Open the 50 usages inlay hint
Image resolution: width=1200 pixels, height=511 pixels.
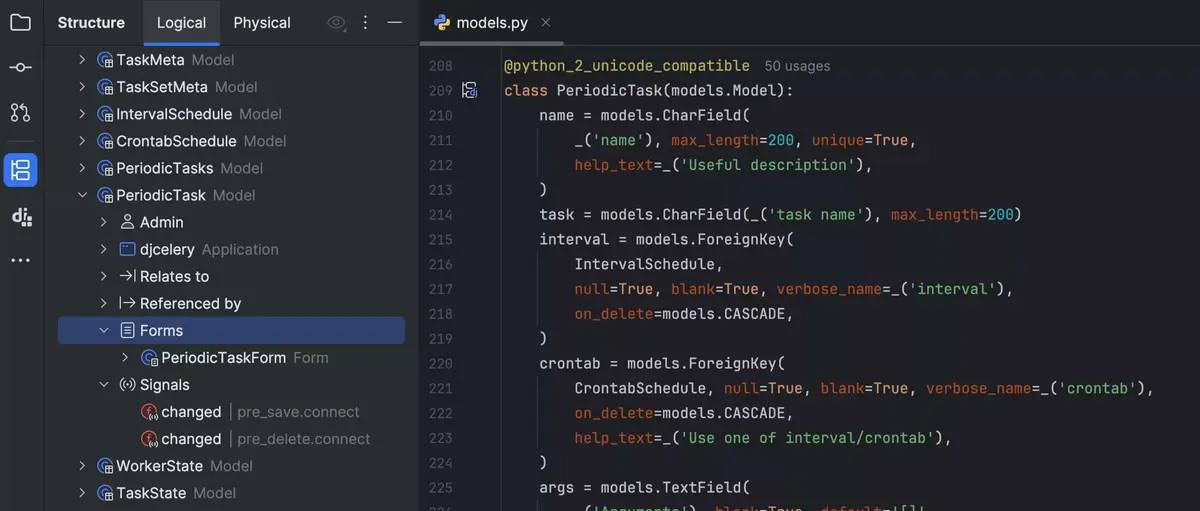point(797,66)
